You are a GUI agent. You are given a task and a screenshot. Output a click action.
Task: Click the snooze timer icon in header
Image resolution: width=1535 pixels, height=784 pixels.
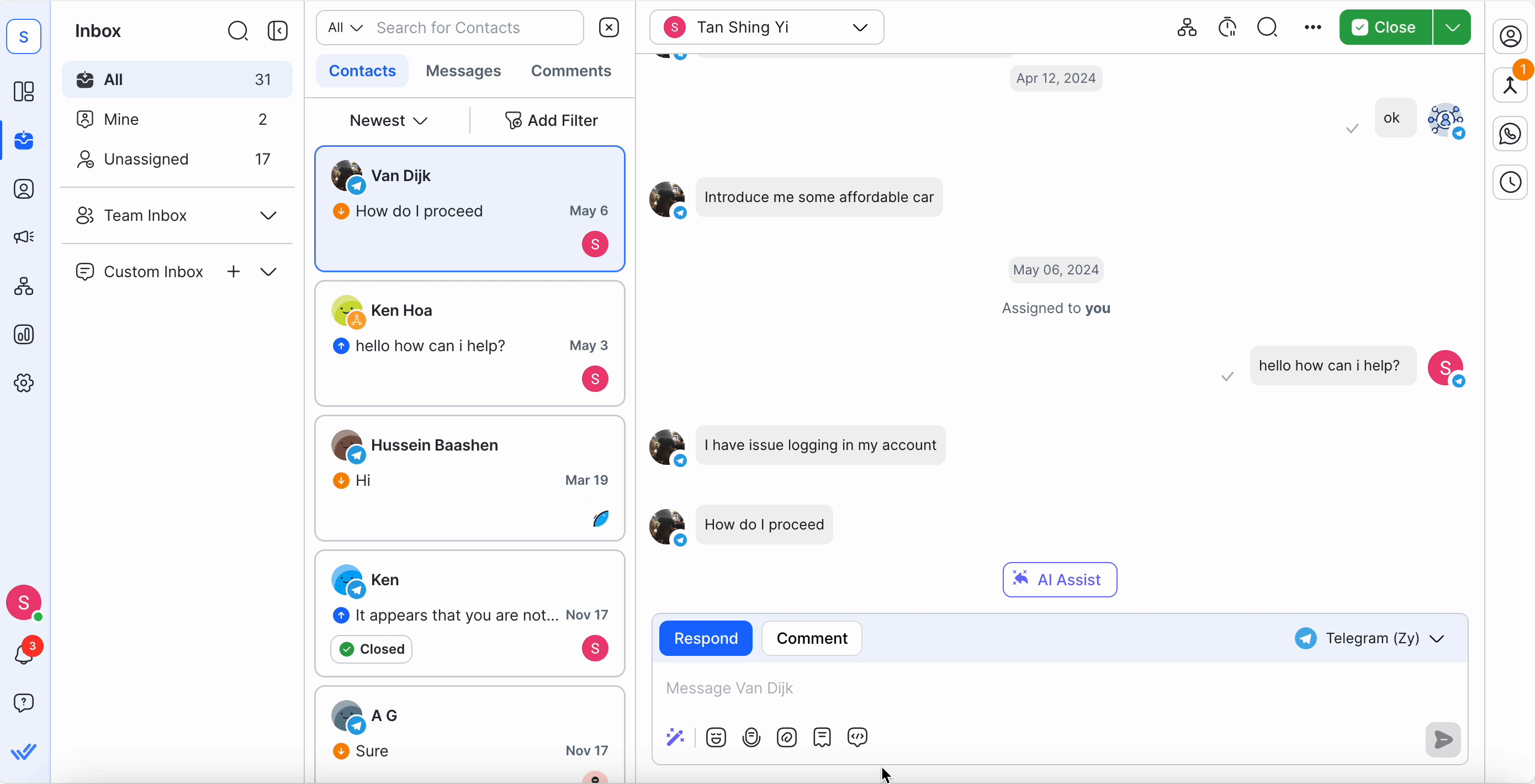pyautogui.click(x=1227, y=28)
